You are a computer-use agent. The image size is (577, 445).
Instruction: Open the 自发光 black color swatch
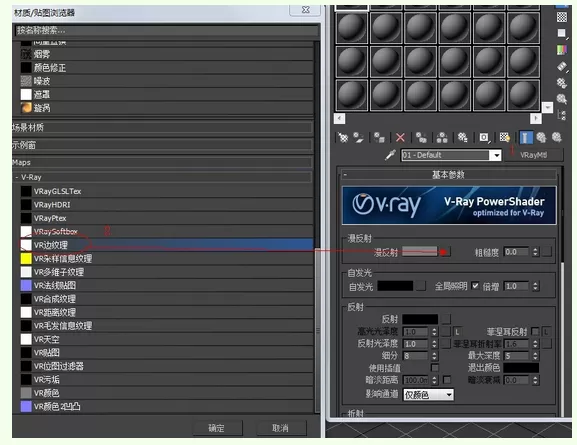[x=396, y=286]
